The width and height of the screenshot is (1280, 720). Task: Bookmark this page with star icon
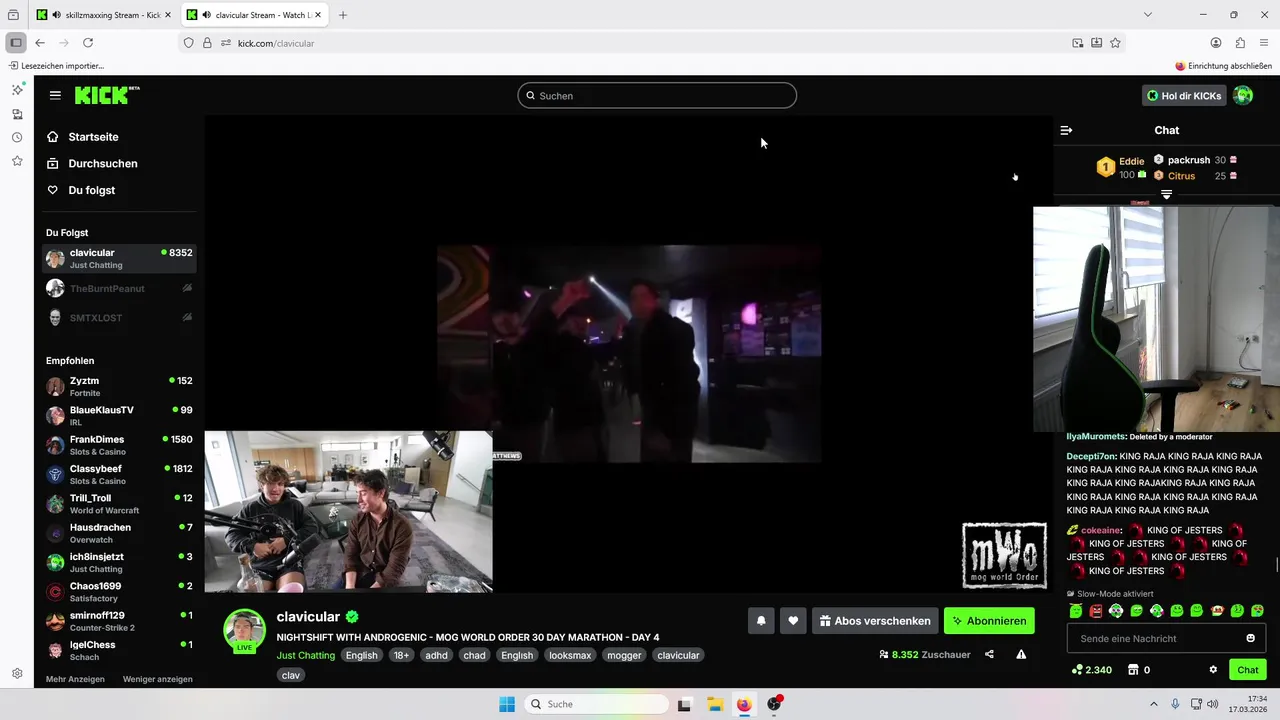[1115, 43]
